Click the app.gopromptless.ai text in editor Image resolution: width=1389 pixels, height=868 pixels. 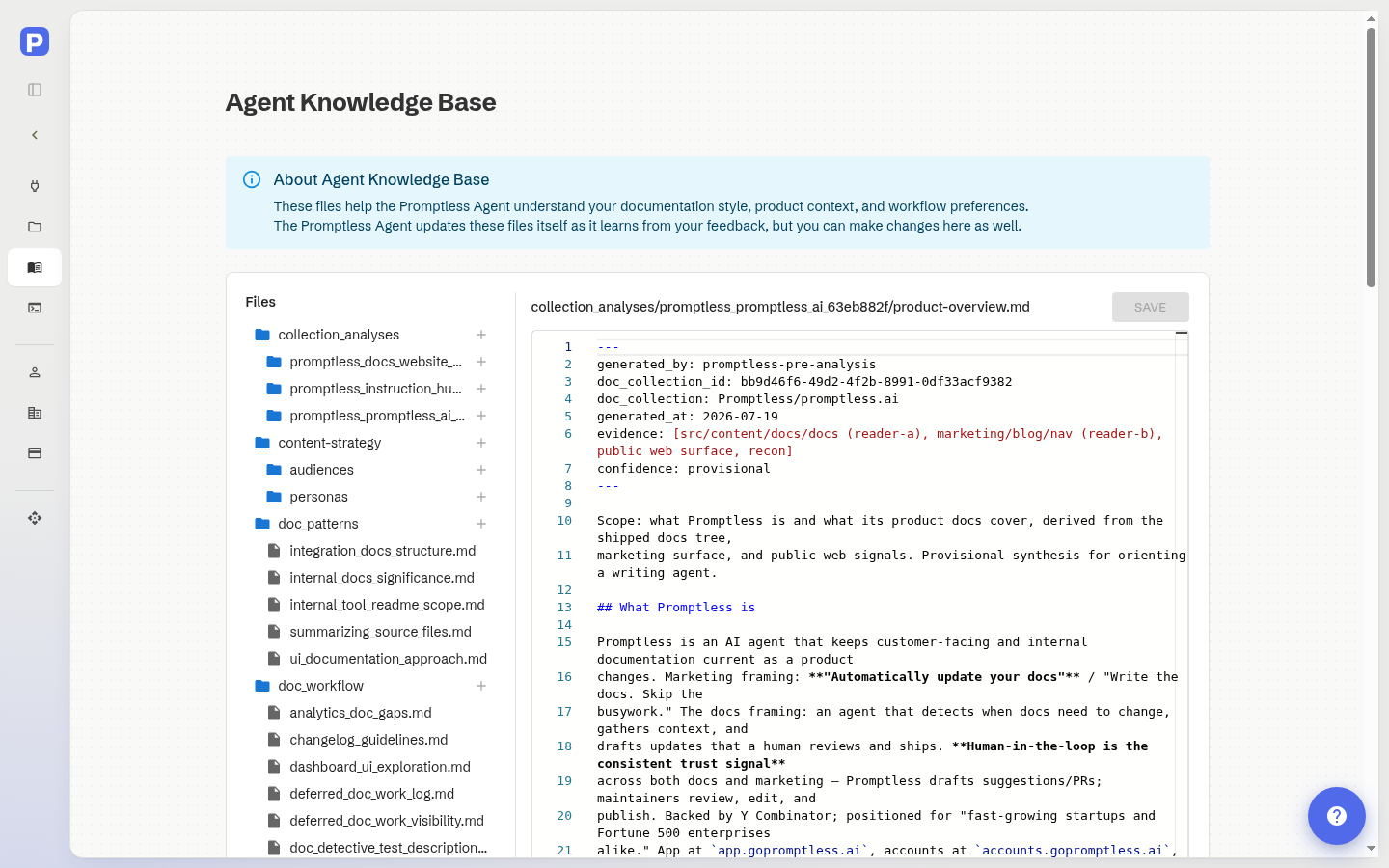pyautogui.click(x=789, y=851)
